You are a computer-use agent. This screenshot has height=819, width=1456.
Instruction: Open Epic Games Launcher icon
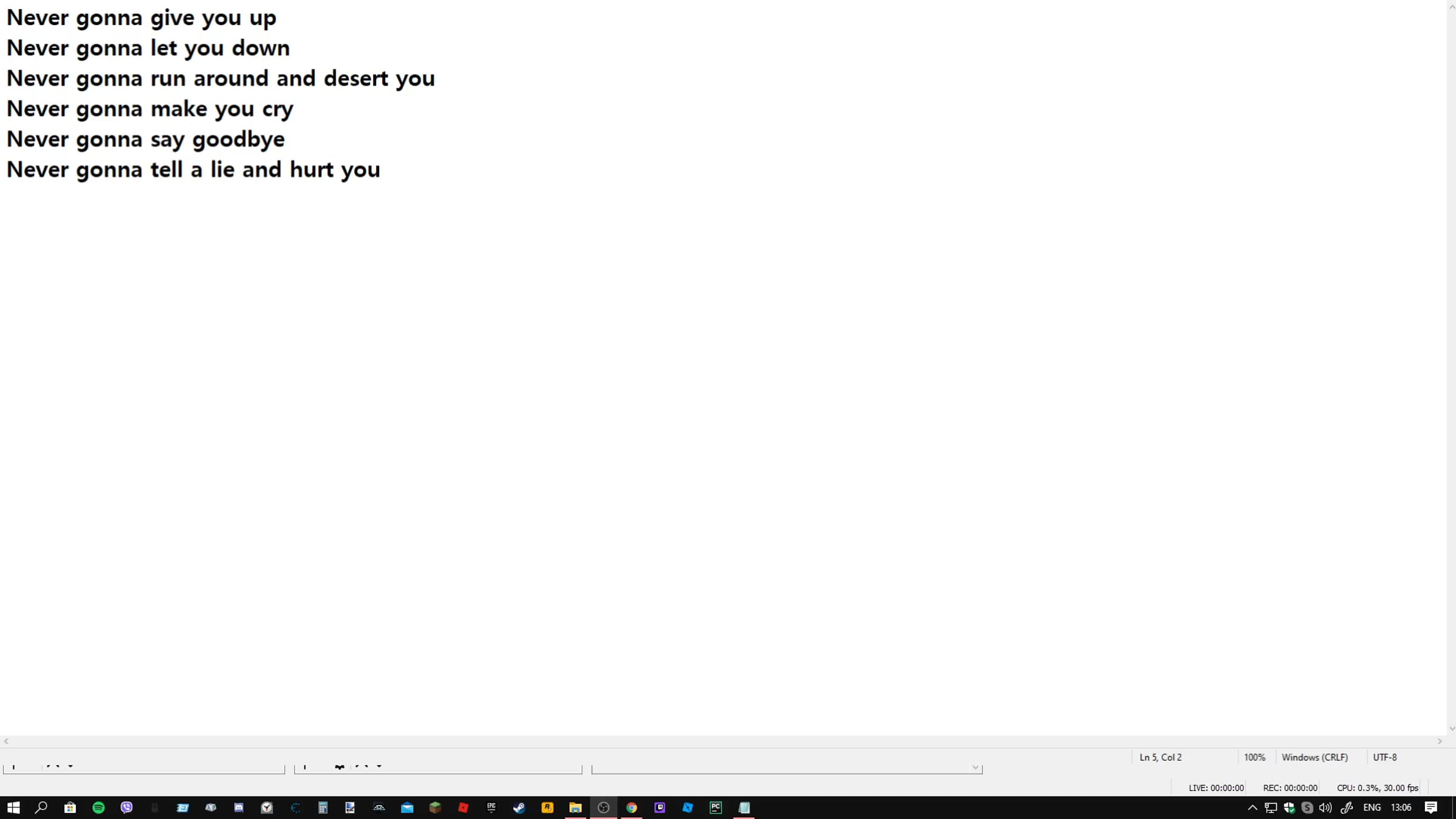point(491,807)
